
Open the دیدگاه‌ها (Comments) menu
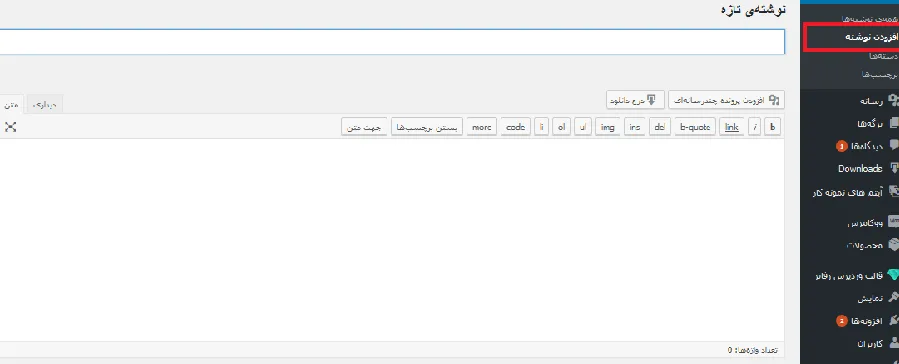(867, 146)
